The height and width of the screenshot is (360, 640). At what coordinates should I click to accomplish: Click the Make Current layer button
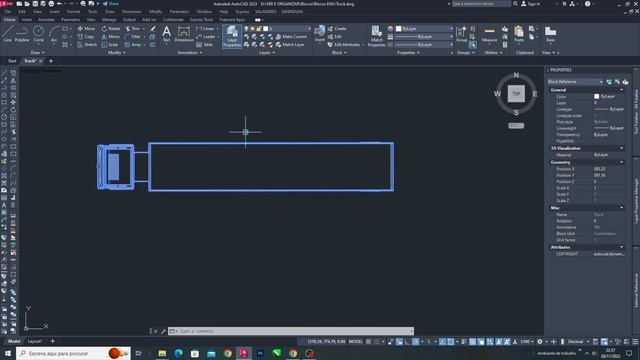[x=291, y=36]
